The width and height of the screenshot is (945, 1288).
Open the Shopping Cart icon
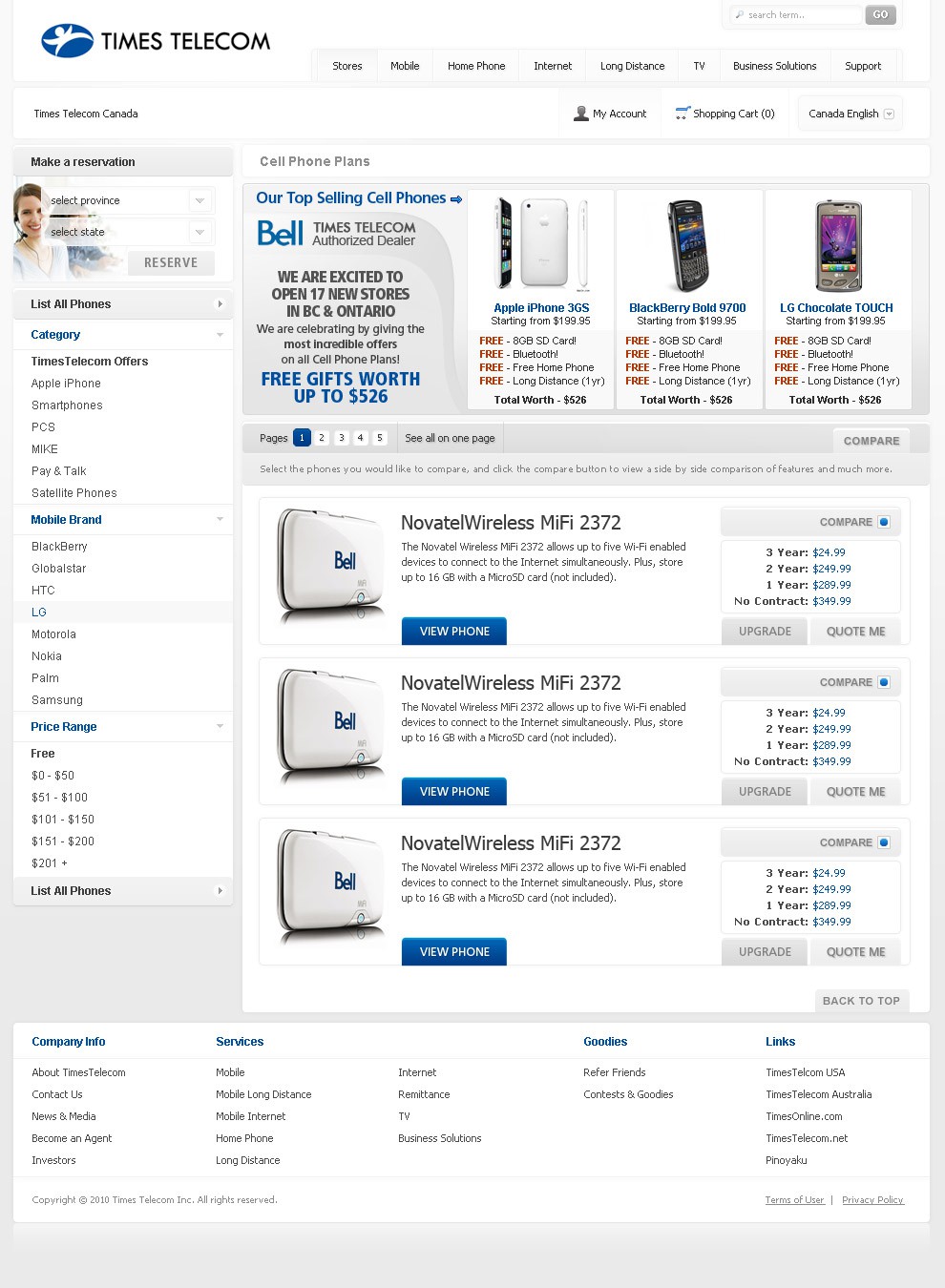coord(682,114)
